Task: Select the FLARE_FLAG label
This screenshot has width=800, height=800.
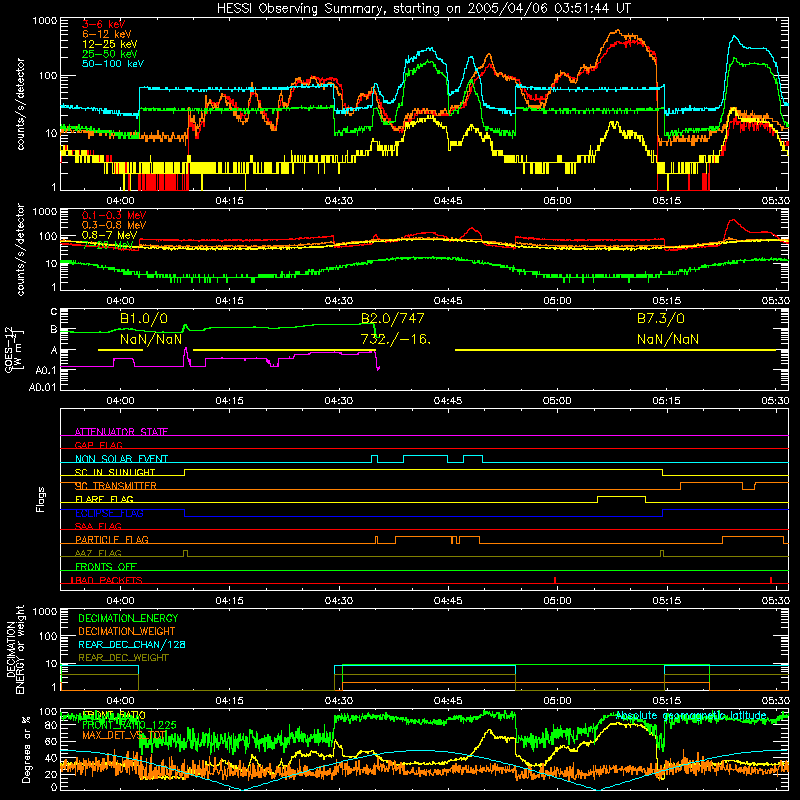Action: [104, 499]
